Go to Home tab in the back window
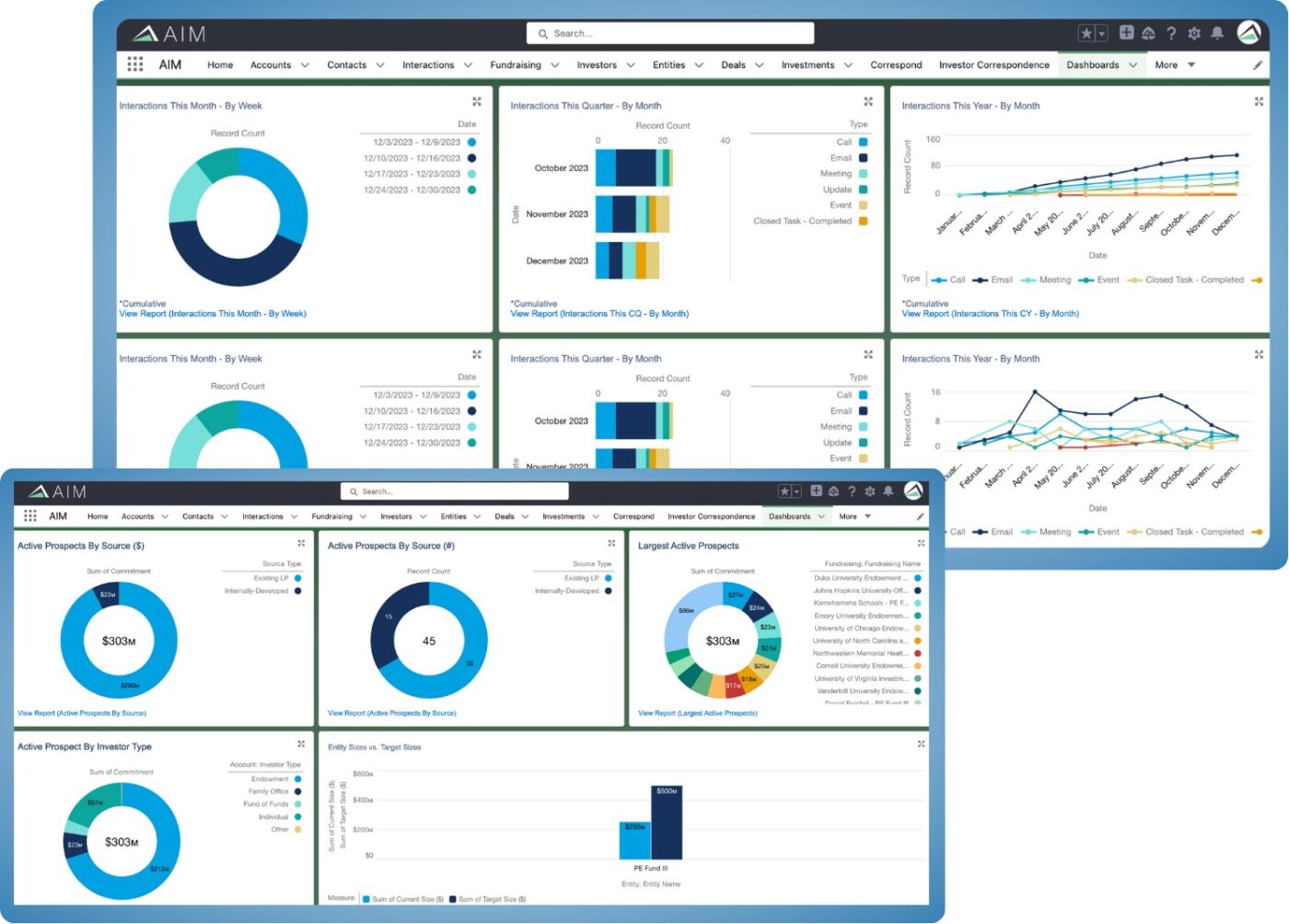The width and height of the screenshot is (1289, 924). (220, 65)
